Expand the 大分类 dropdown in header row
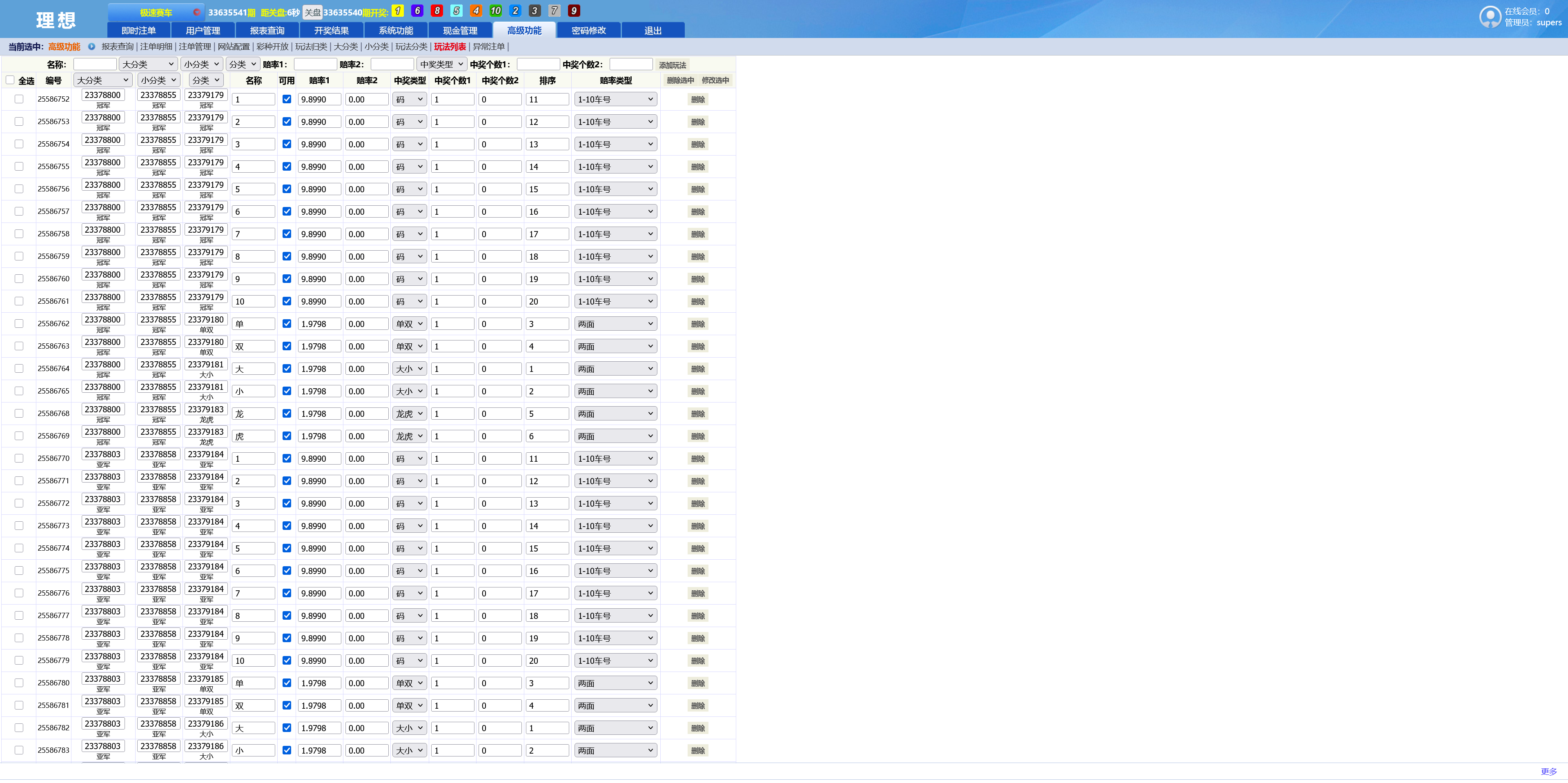 (102, 80)
